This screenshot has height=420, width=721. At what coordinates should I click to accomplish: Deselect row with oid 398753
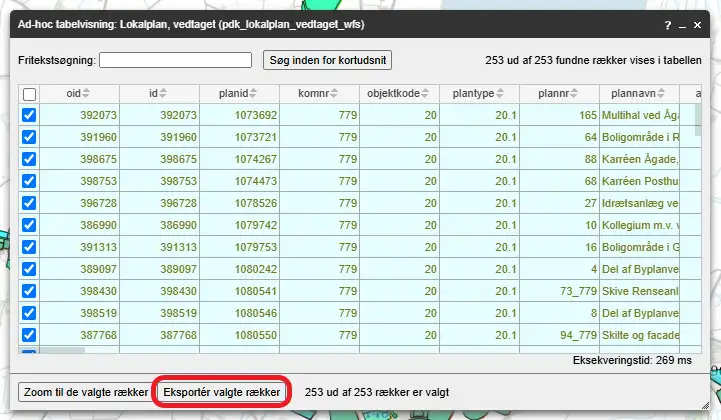pyautogui.click(x=29, y=181)
